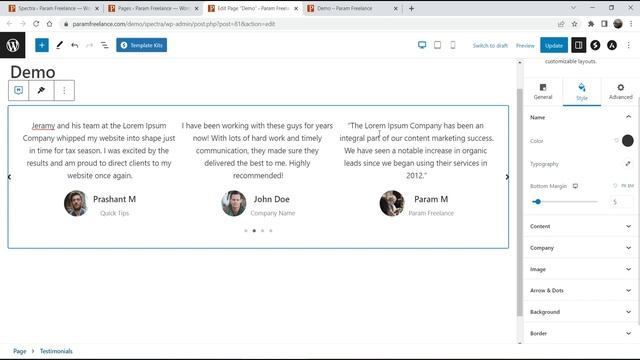Click the pin icon in block toolbar
The width and height of the screenshot is (640, 360).
41,90
